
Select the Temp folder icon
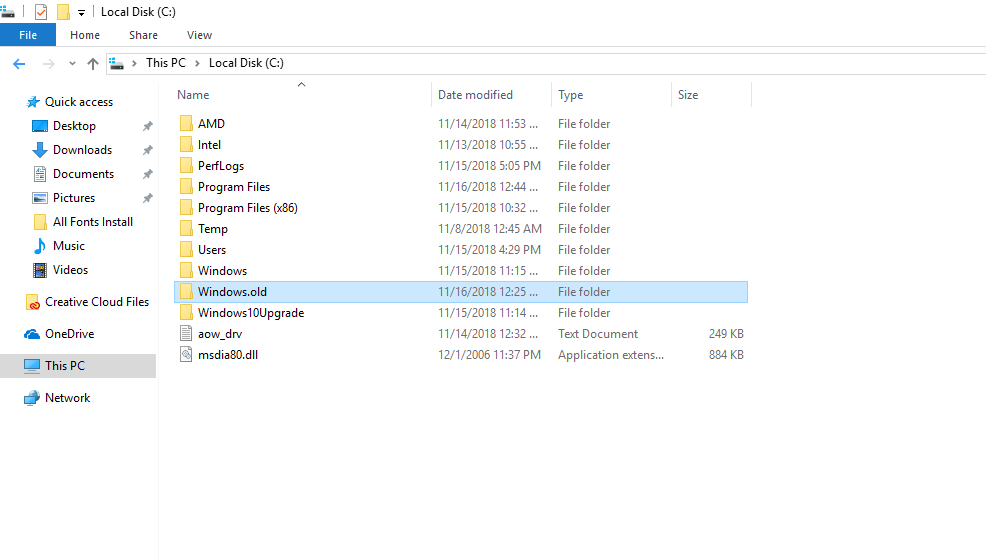click(186, 228)
